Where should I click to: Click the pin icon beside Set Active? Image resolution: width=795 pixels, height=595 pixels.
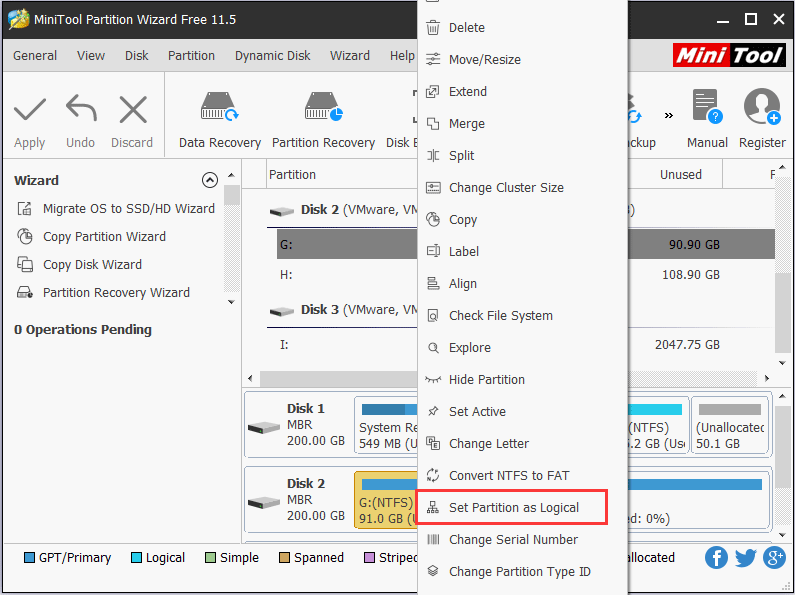[433, 411]
